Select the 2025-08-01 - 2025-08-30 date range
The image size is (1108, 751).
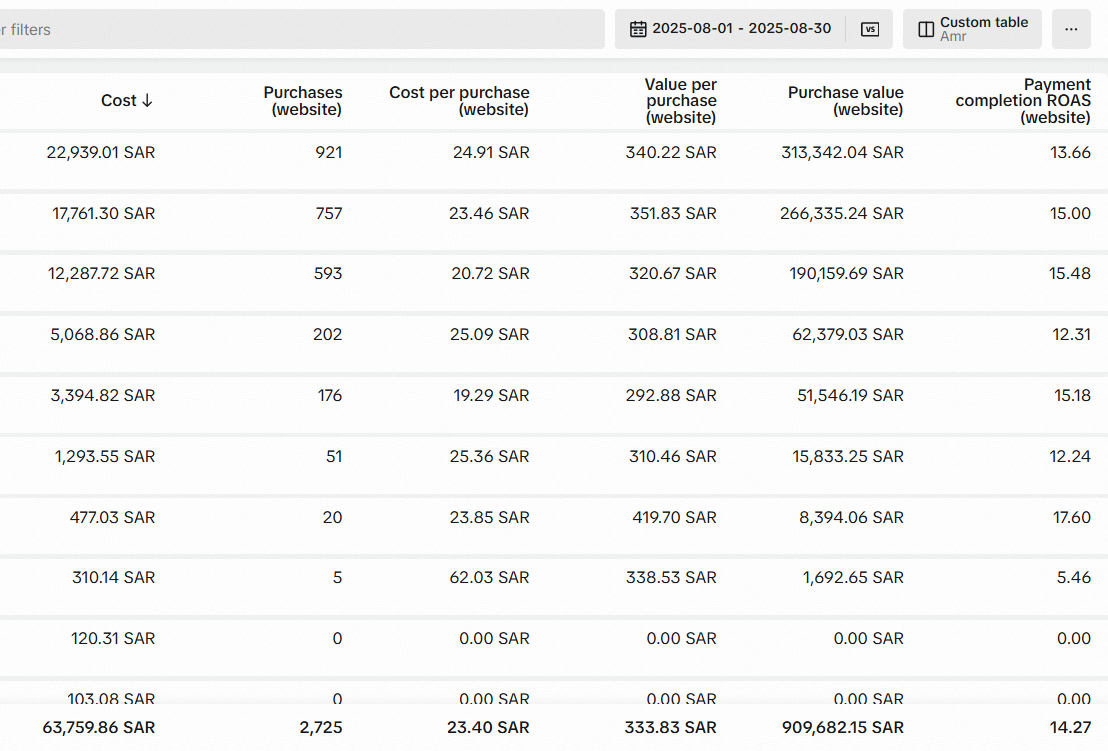(x=741, y=28)
